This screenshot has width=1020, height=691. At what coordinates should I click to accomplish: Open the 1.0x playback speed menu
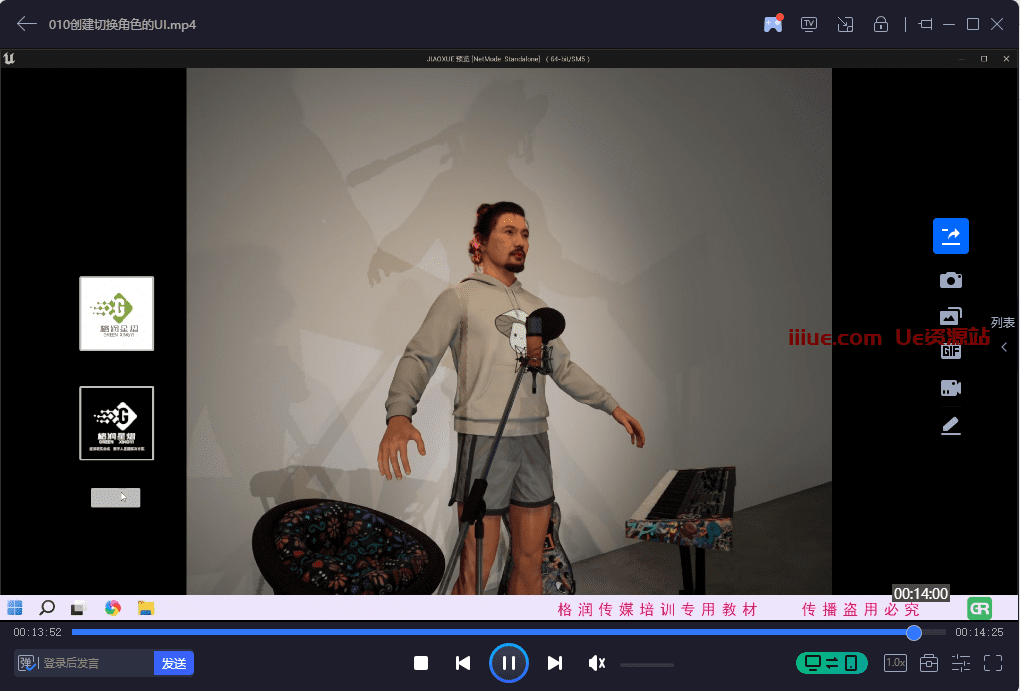(895, 663)
